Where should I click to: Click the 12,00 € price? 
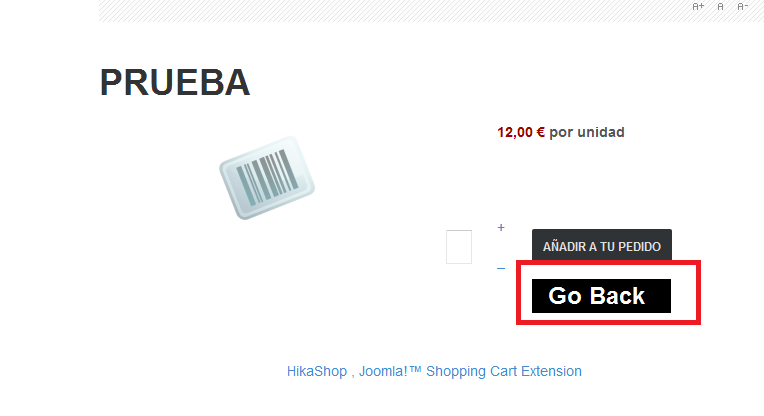pyautogui.click(x=520, y=132)
